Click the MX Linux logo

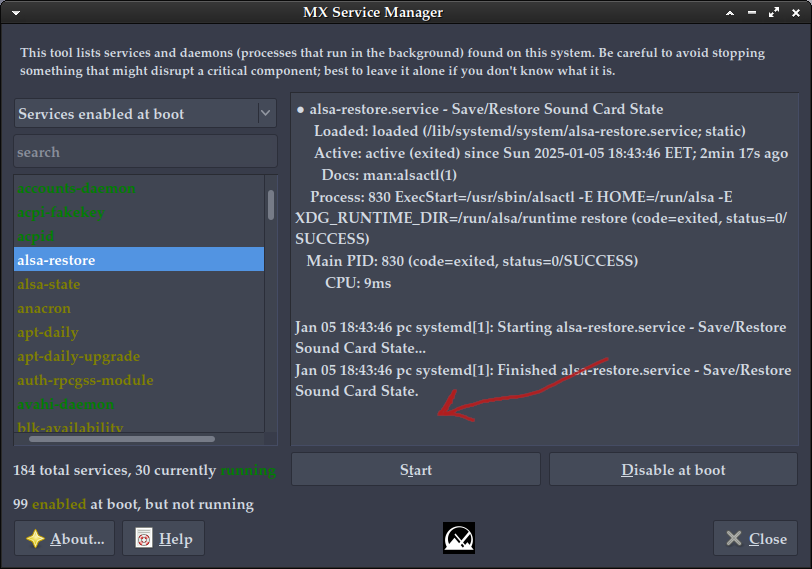pos(459,538)
